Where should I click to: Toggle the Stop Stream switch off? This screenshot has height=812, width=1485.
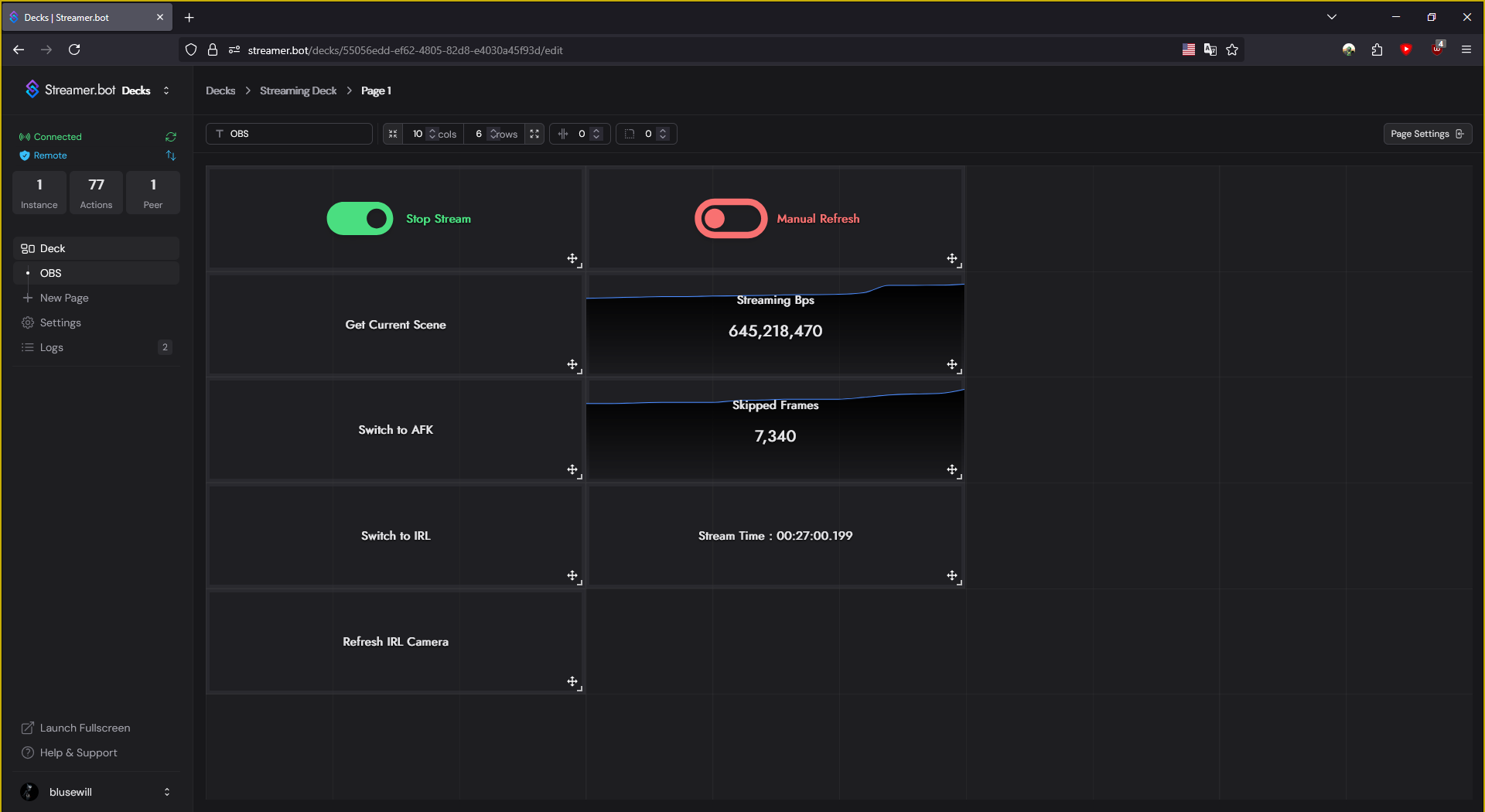tap(360, 218)
